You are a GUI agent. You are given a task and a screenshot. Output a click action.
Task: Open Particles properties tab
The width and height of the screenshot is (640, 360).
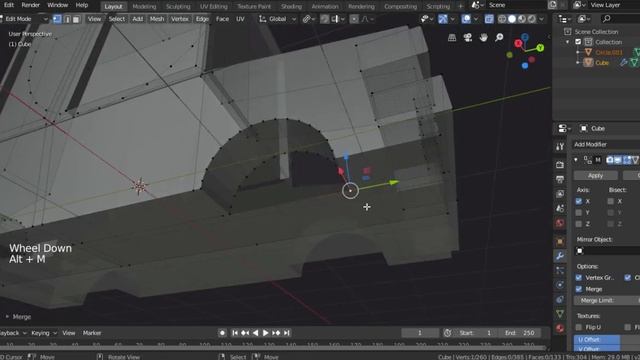560,270
